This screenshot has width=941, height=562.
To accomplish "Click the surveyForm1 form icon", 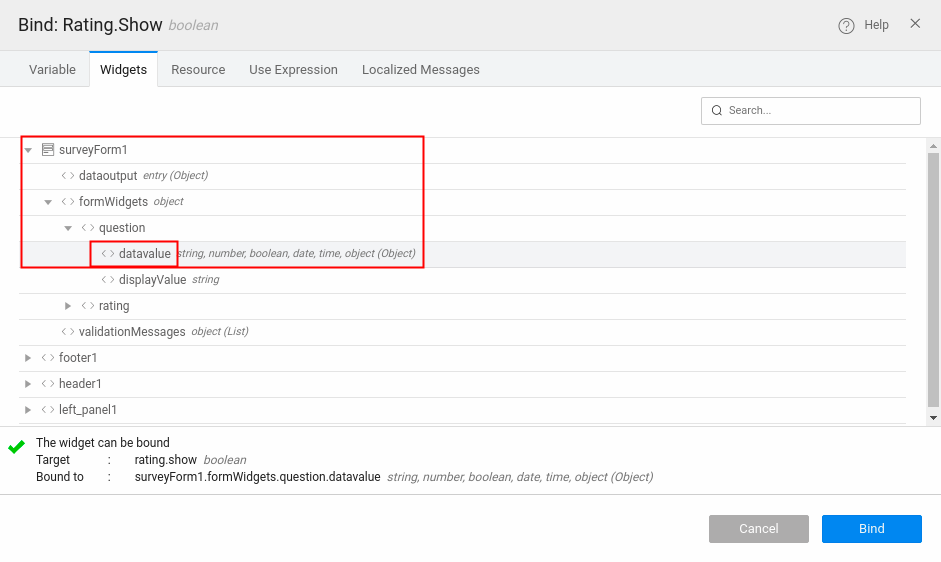I will (48, 150).
